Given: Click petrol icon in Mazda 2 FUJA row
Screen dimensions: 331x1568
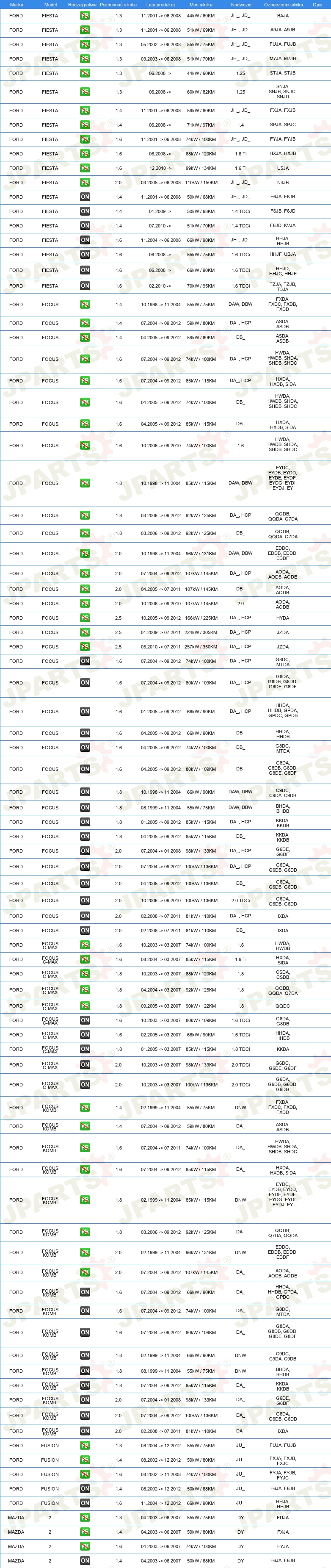Looking at the screenshot, I should [85, 1518].
